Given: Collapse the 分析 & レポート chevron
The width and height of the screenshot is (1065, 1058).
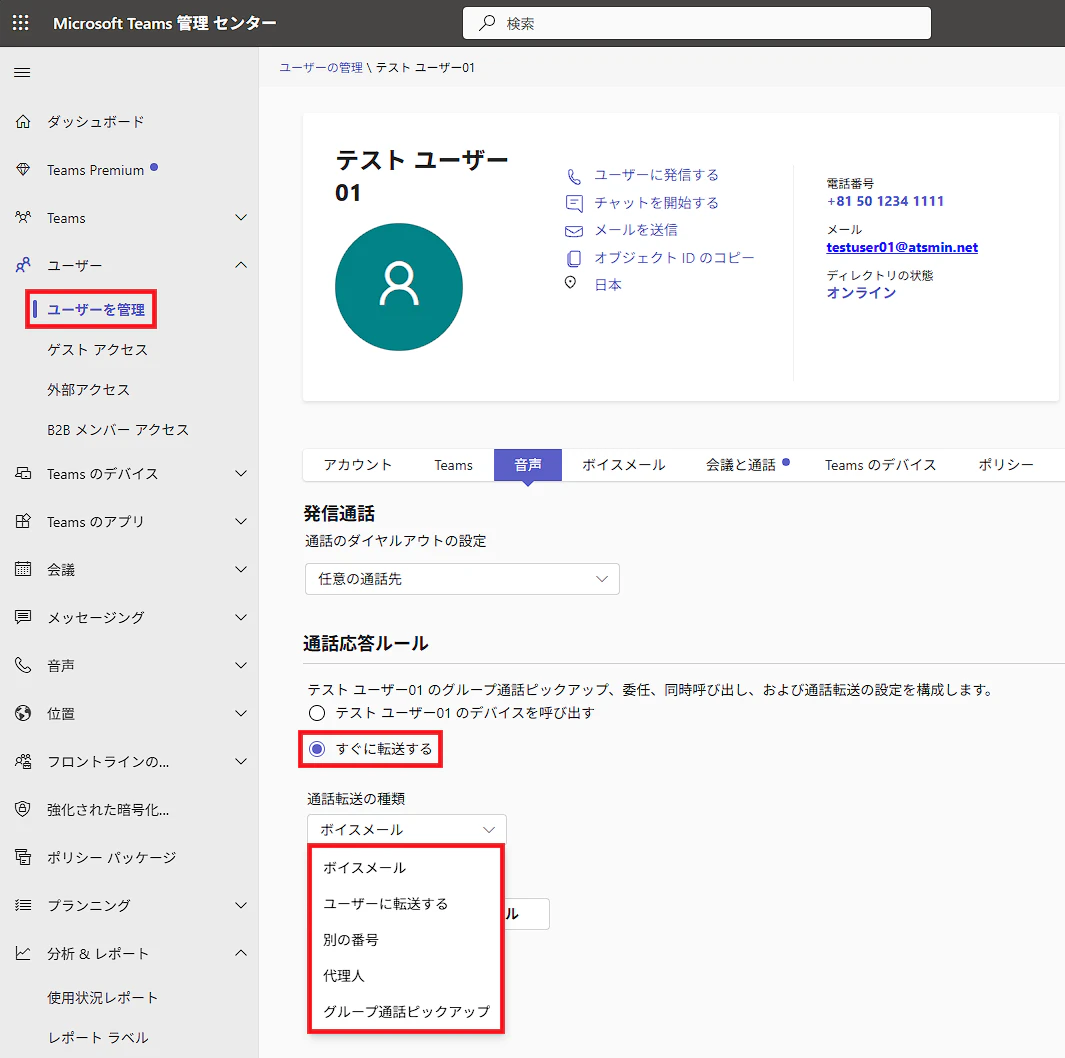Looking at the screenshot, I should pyautogui.click(x=240, y=953).
